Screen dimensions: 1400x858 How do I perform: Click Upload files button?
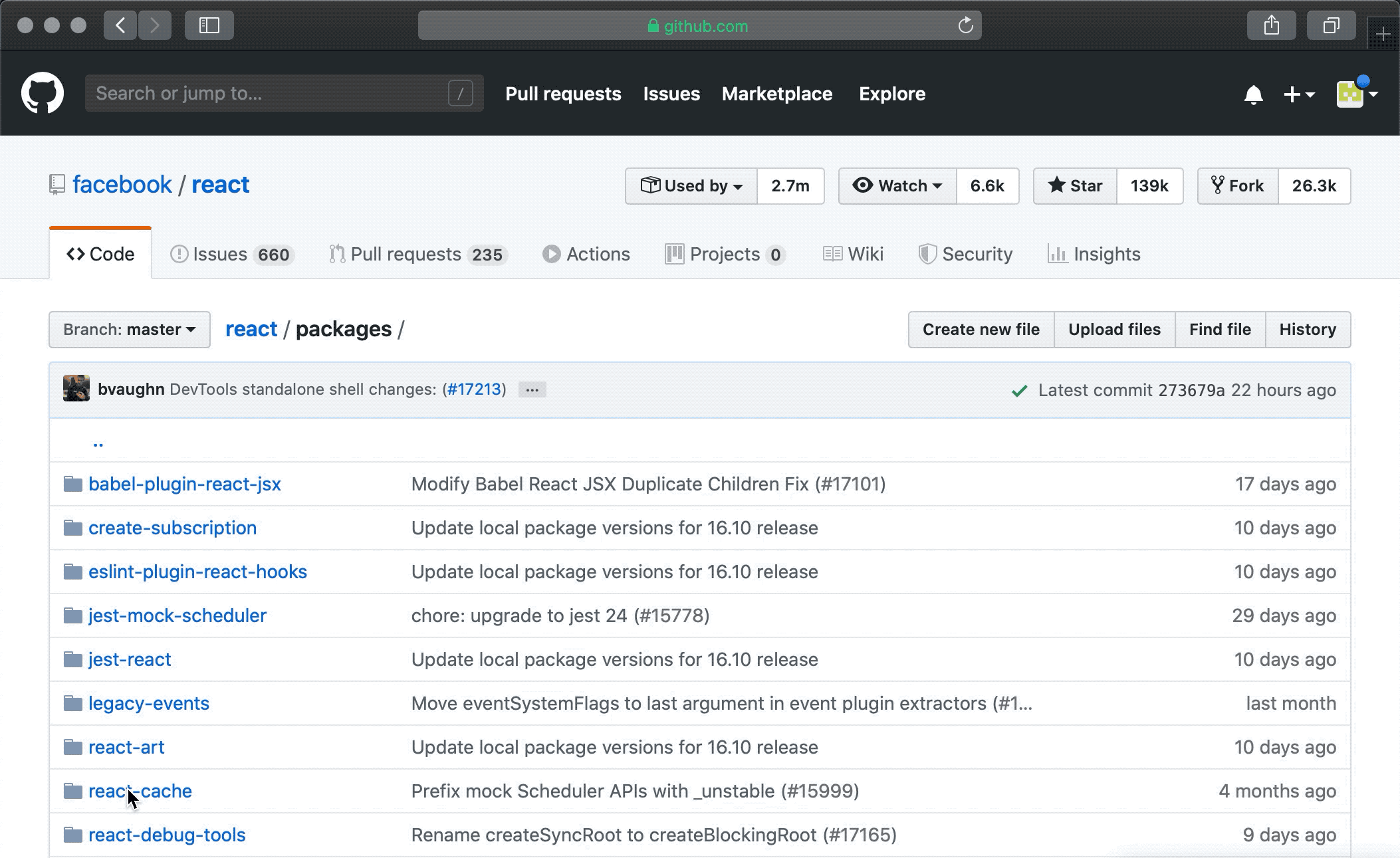point(1115,330)
